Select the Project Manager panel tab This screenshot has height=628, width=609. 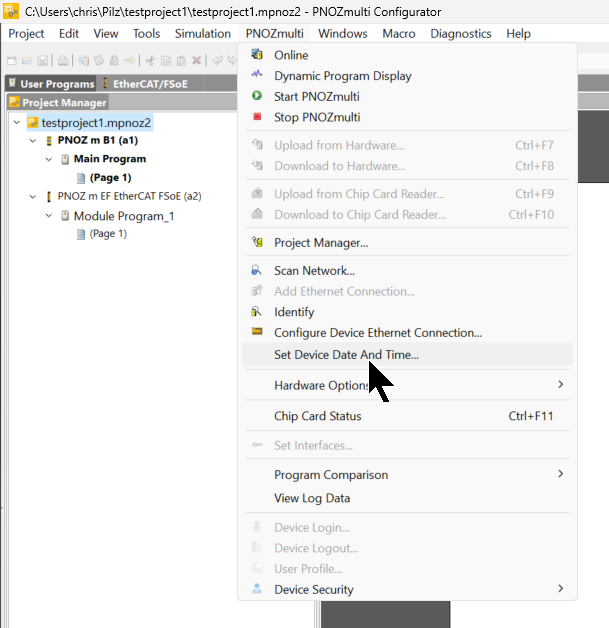coord(58,103)
